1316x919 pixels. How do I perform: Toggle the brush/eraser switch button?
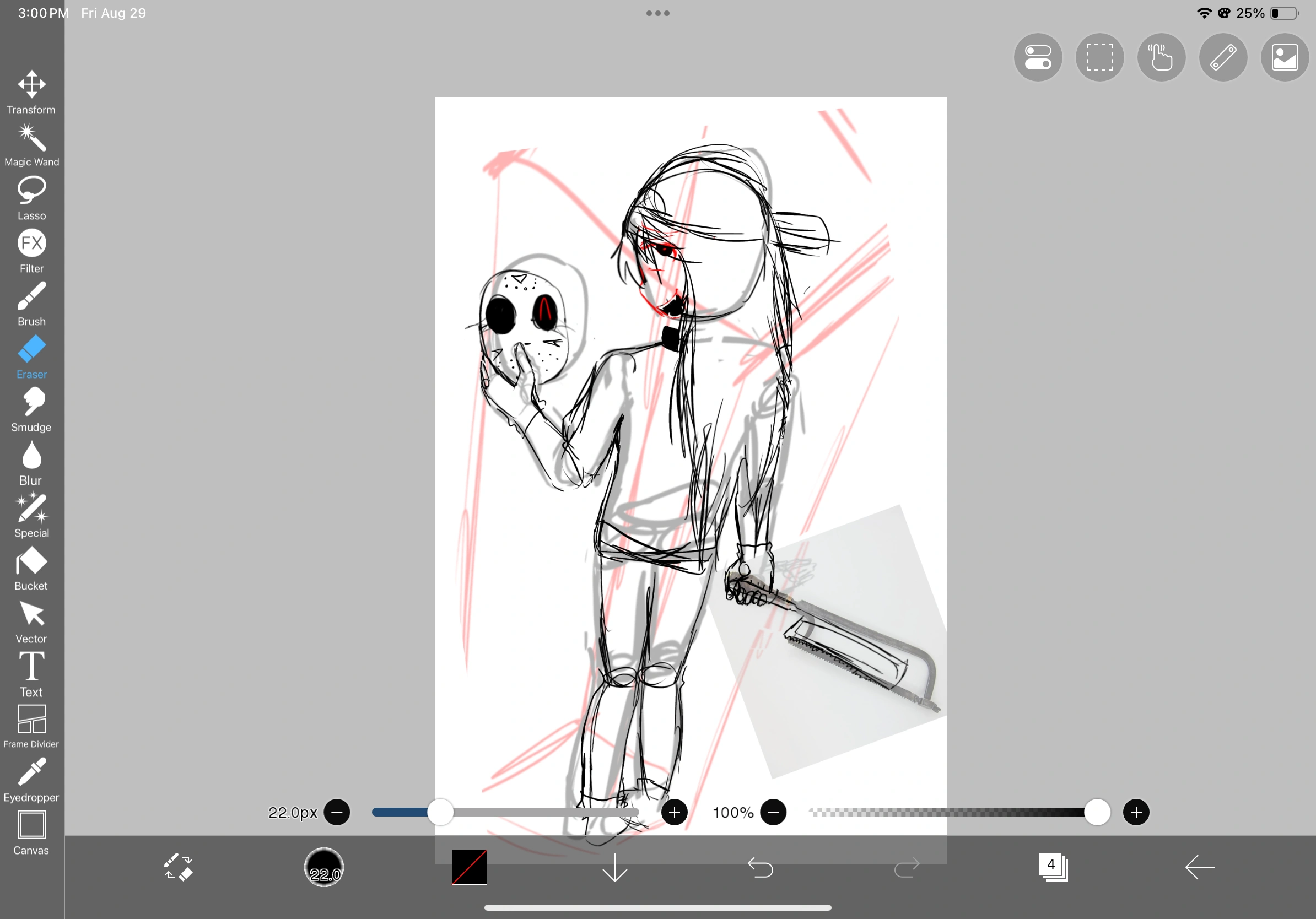point(178,867)
